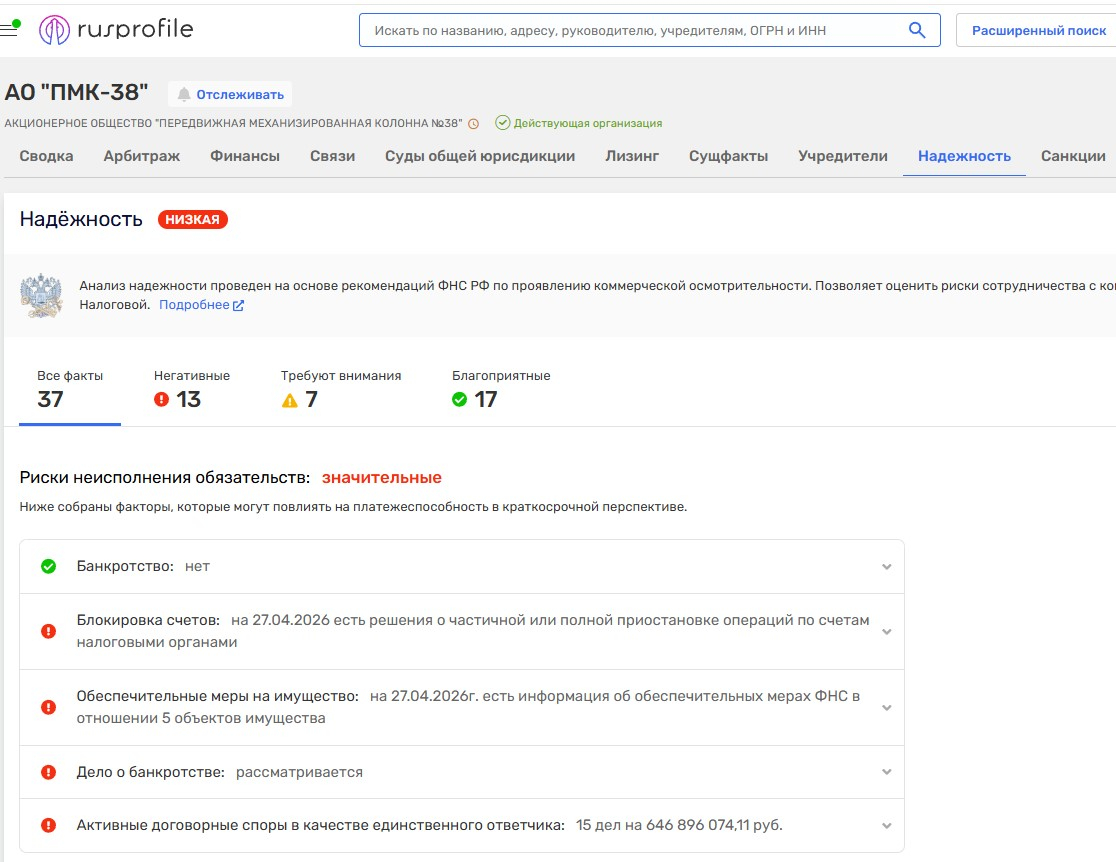This screenshot has height=862, width=1116.
Task: Click the red warning icon beside Блокировка счетов
Action: point(48,631)
